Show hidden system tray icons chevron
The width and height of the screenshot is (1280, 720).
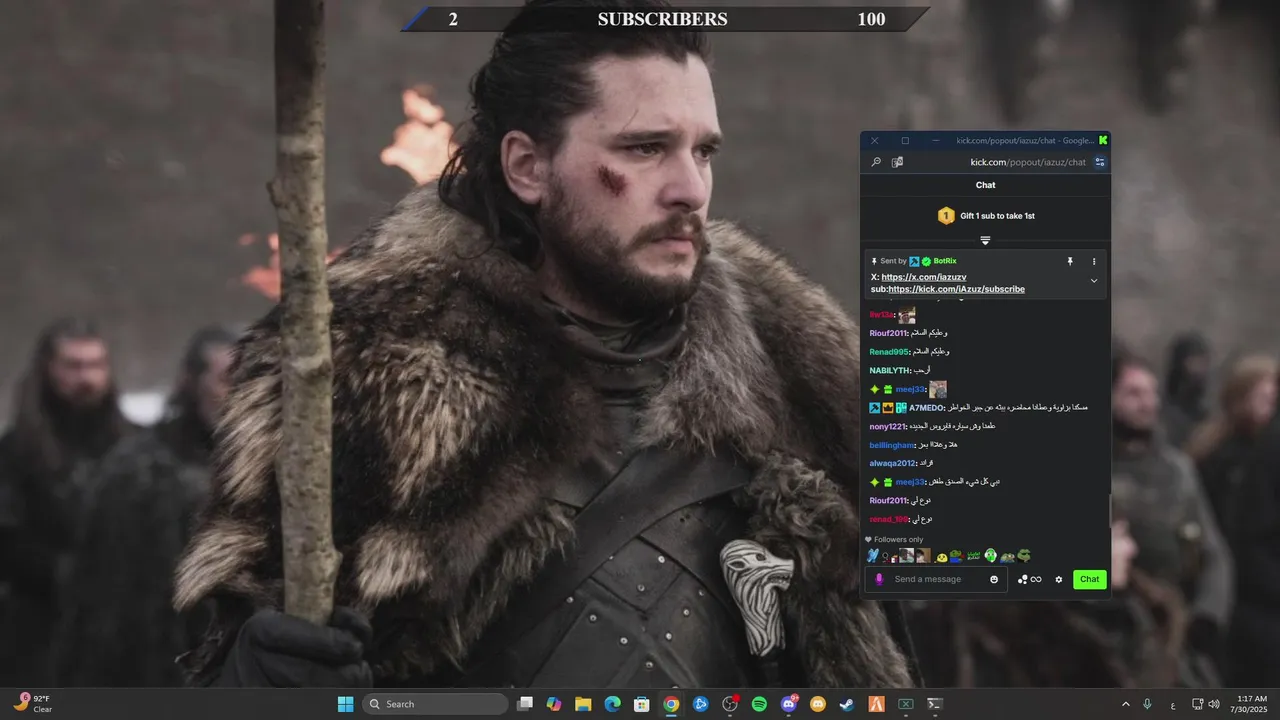1126,704
